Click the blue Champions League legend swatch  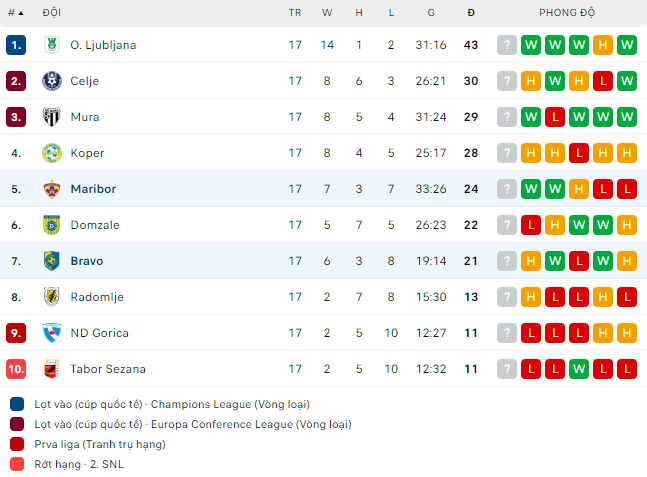click(x=17, y=404)
